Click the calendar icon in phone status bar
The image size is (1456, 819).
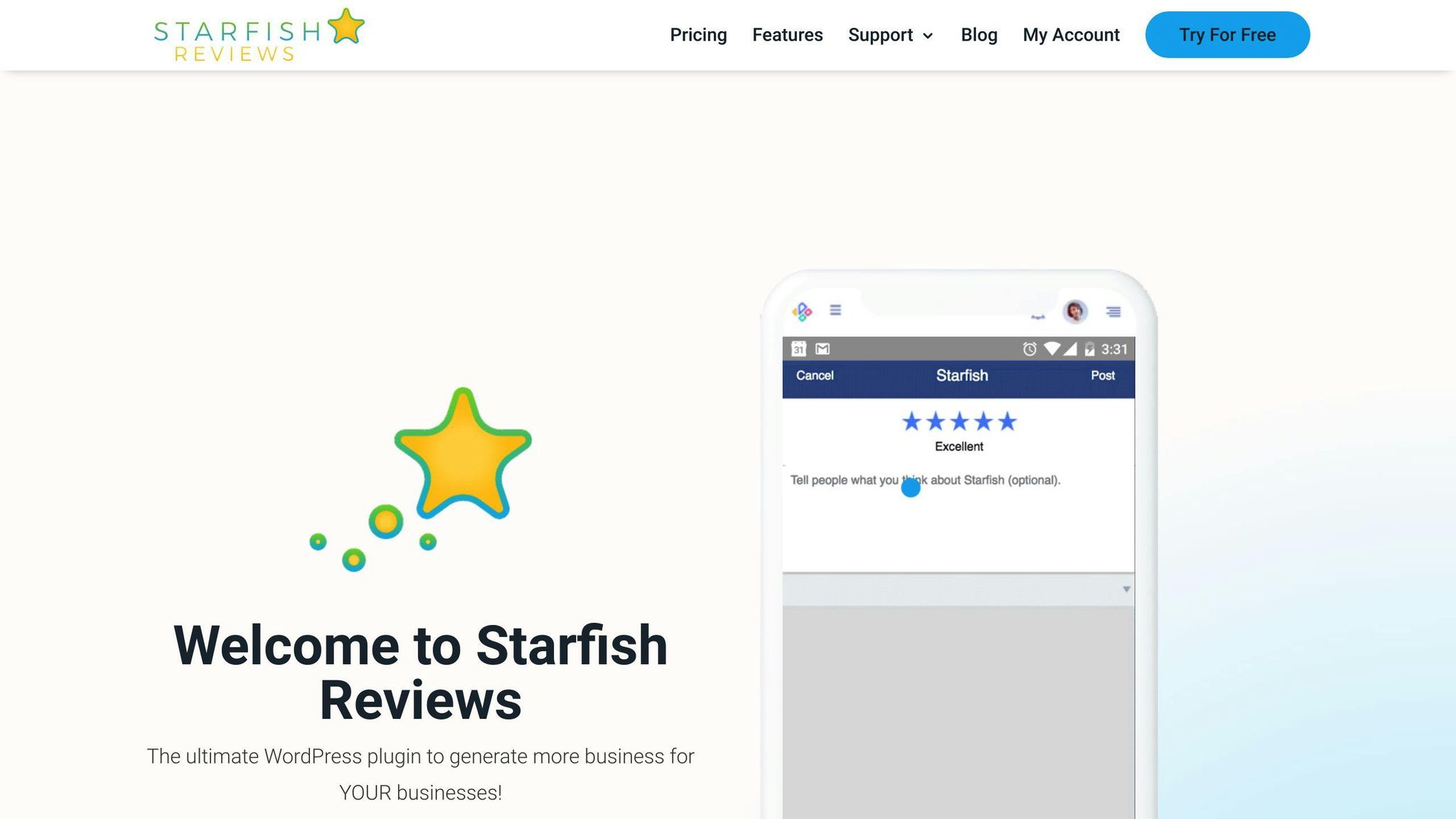coord(798,349)
